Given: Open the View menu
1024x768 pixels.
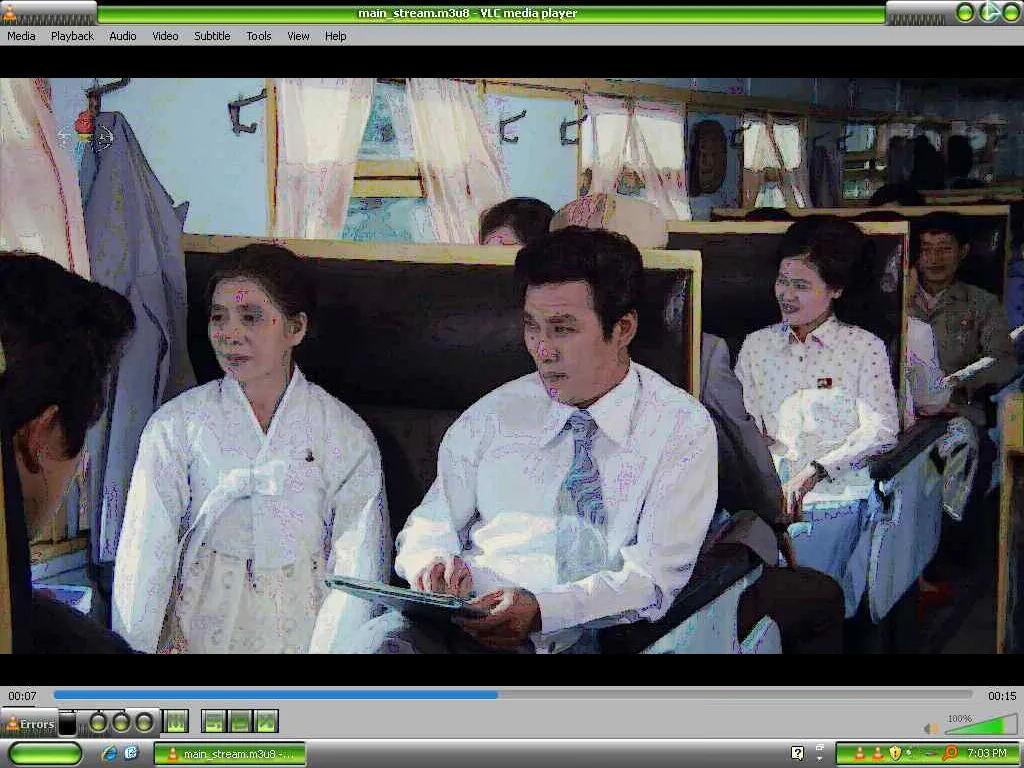Looking at the screenshot, I should (298, 36).
